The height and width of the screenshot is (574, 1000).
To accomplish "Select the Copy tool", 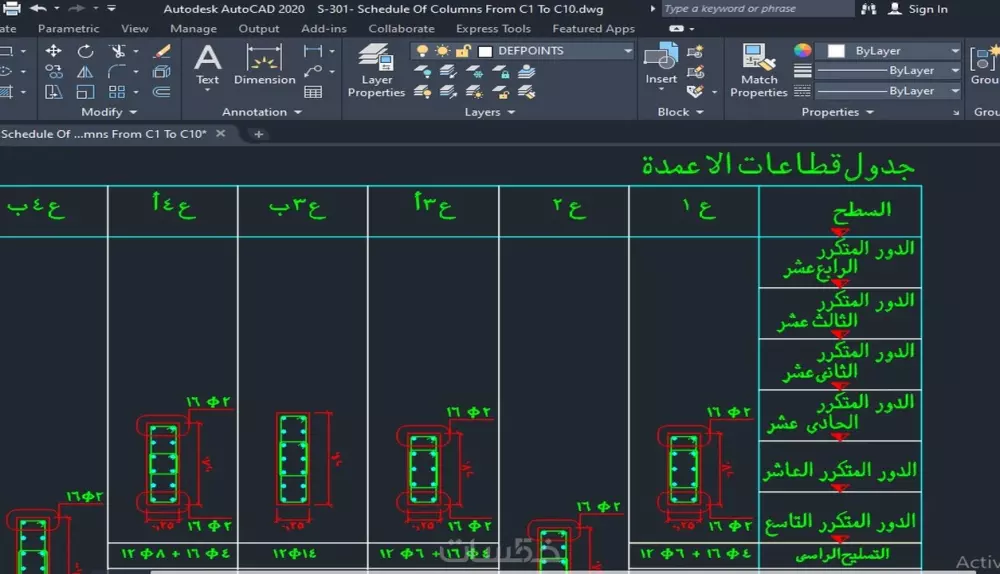I will point(54,71).
